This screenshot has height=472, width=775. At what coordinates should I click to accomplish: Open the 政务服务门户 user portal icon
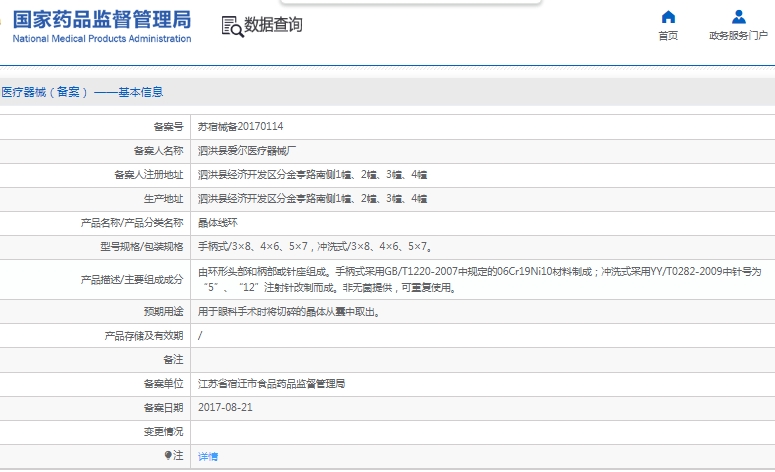738,17
